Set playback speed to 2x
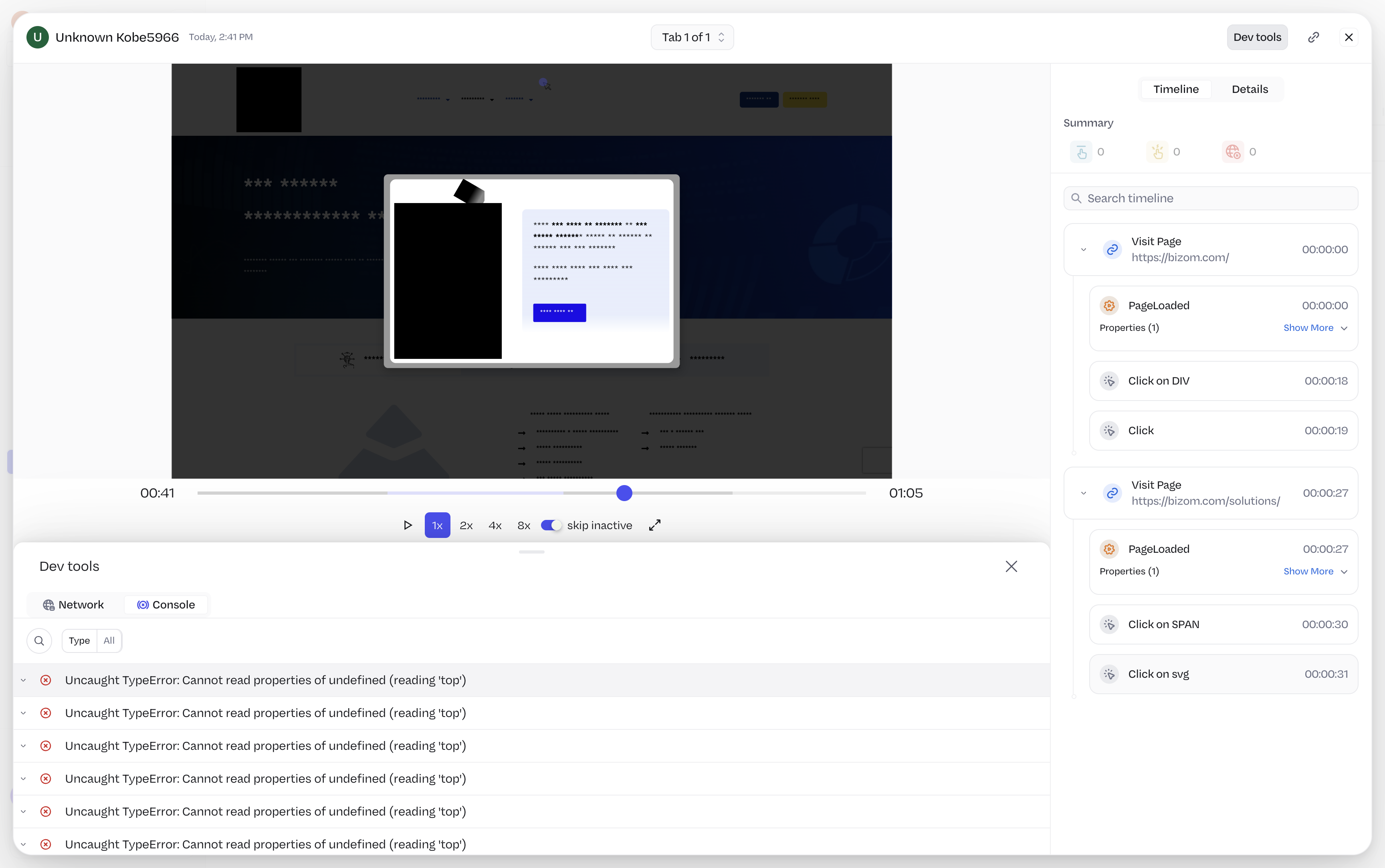 (466, 525)
